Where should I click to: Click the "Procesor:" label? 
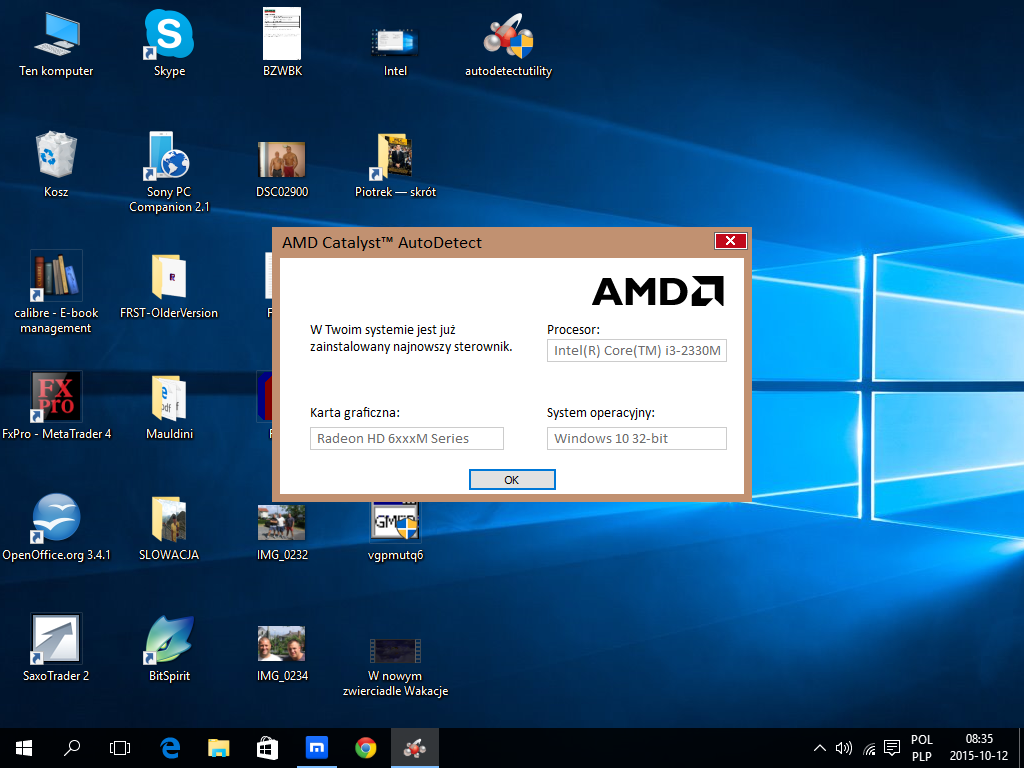pyautogui.click(x=573, y=330)
